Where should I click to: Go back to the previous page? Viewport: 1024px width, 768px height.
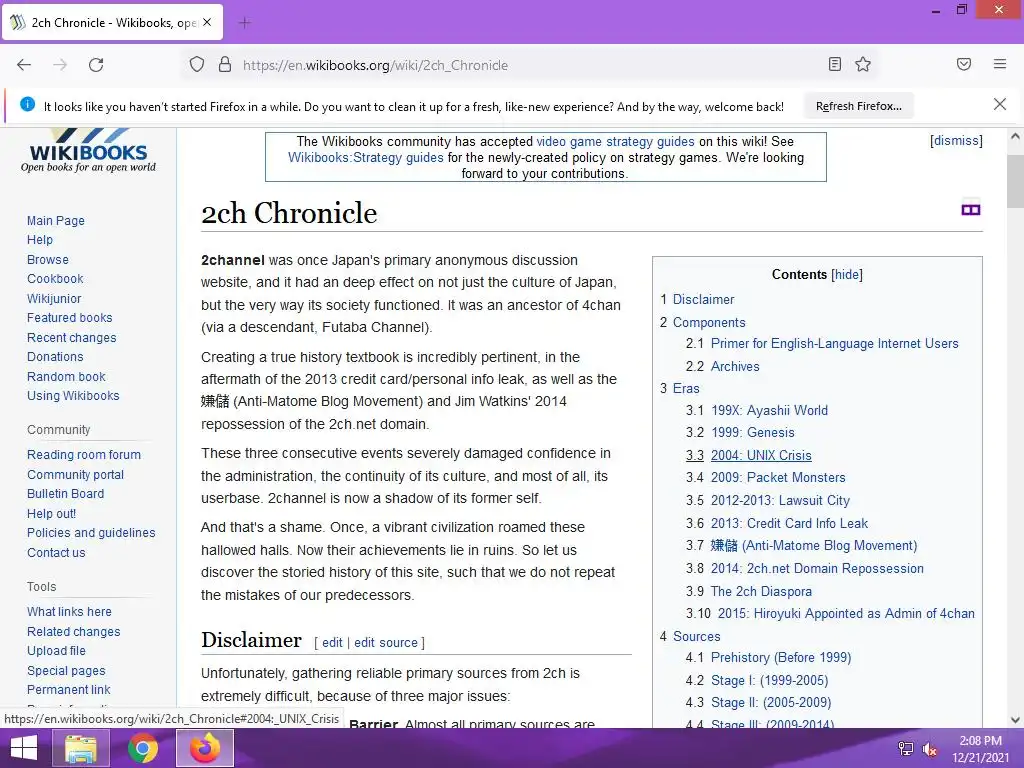click(24, 65)
